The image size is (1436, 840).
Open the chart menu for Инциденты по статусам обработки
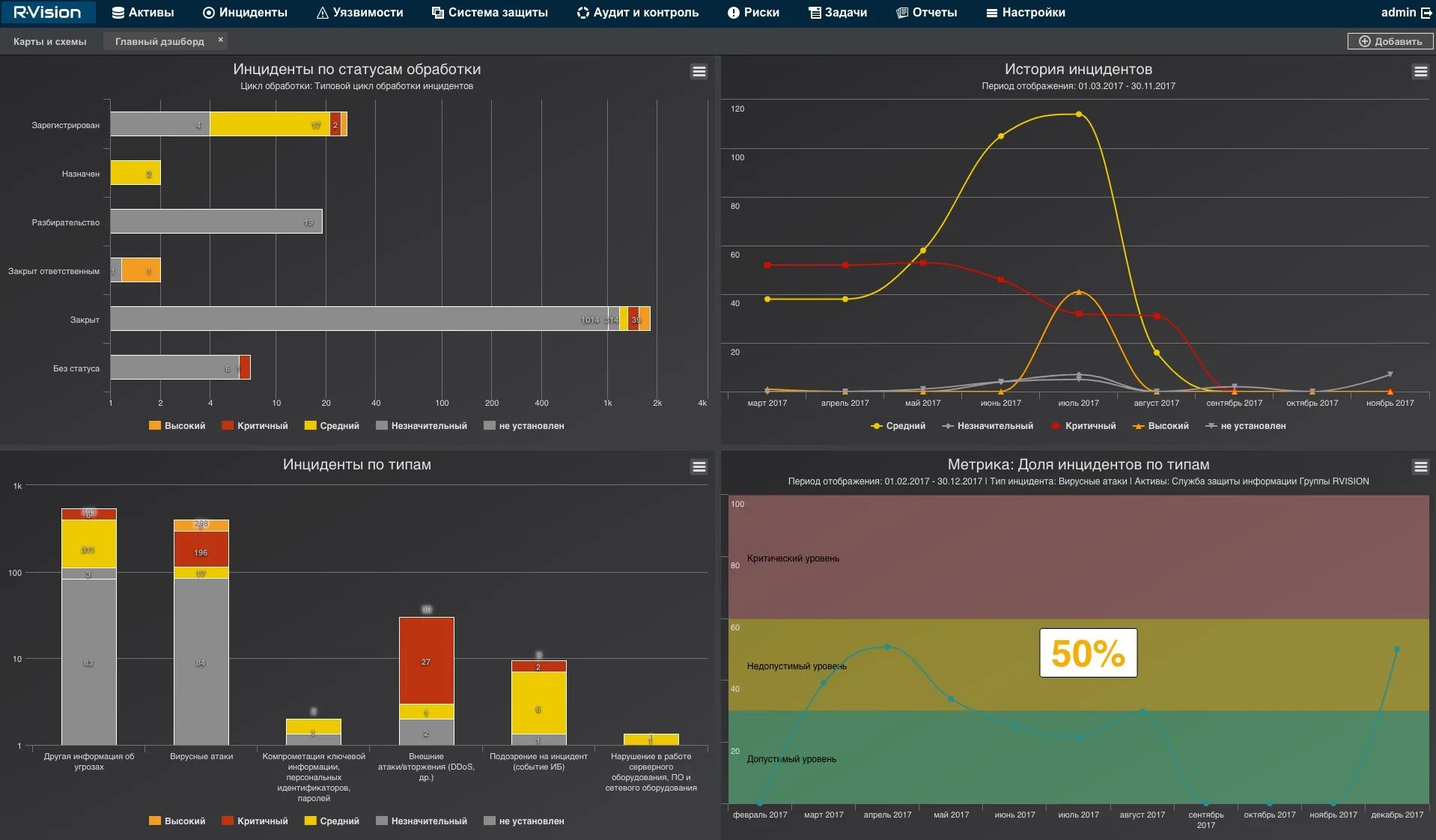tap(699, 72)
